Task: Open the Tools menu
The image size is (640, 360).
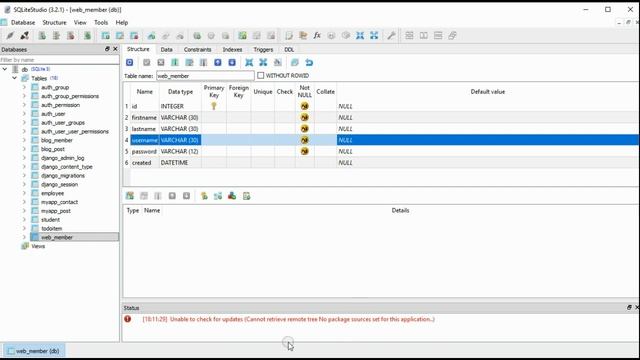Action: click(101, 22)
